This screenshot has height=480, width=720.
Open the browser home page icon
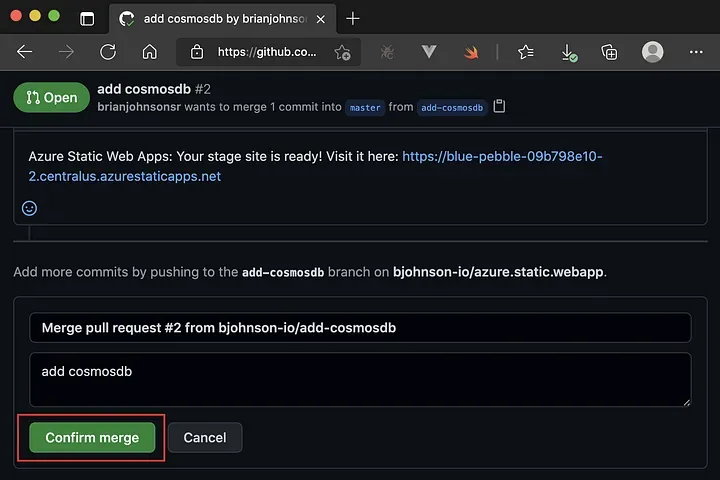(x=149, y=52)
